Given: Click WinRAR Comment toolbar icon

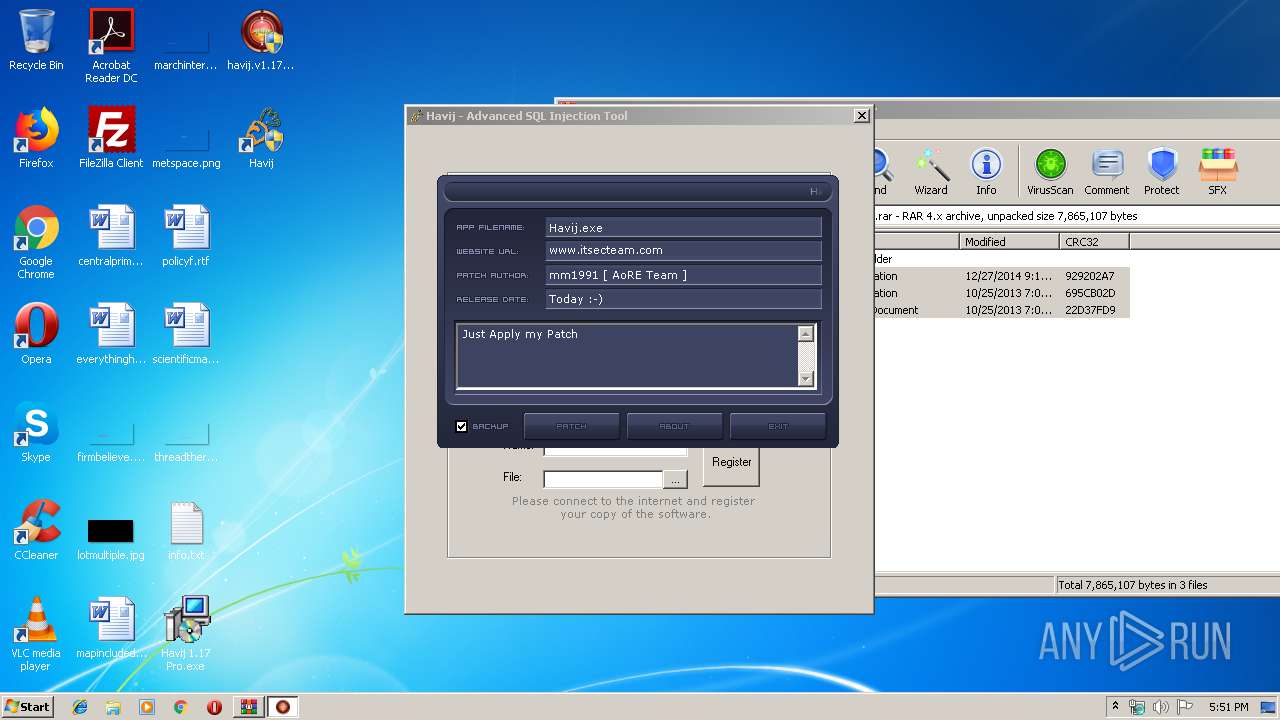Looking at the screenshot, I should tap(1107, 172).
